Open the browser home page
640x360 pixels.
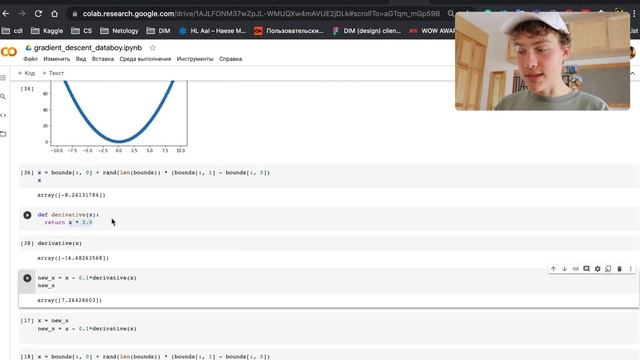(x=54, y=13)
